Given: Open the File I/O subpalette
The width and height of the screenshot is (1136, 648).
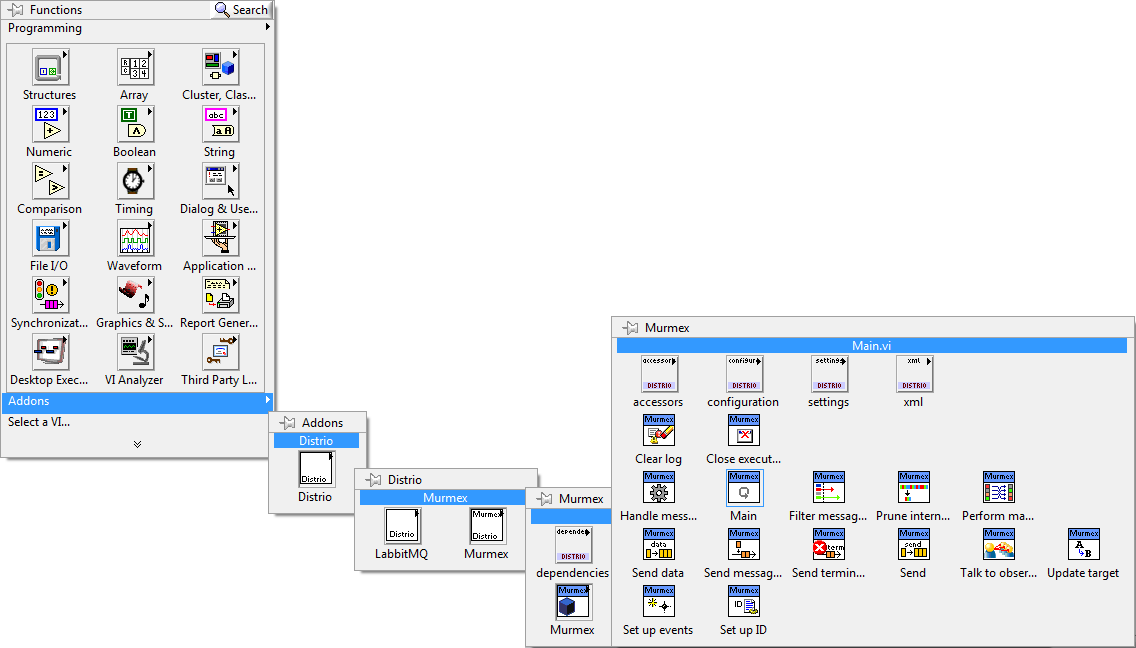Looking at the screenshot, I should [x=50, y=238].
